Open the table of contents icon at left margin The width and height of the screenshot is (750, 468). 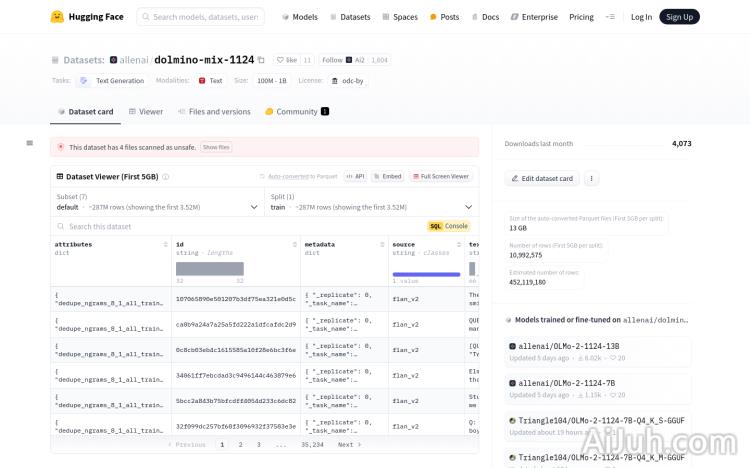pyautogui.click(x=30, y=143)
